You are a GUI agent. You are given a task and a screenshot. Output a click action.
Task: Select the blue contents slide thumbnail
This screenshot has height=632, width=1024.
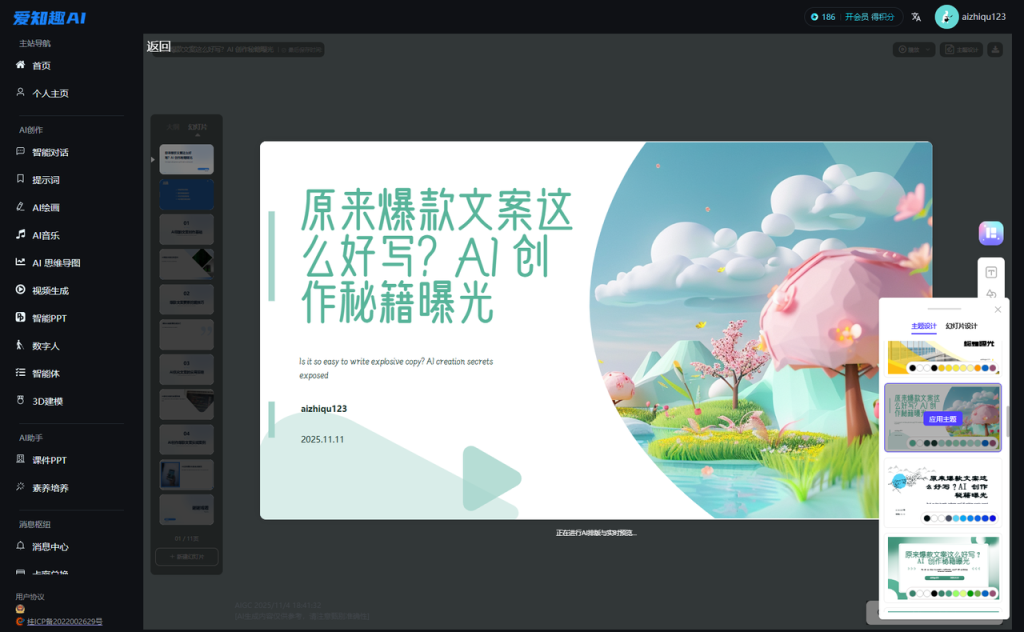[187, 195]
